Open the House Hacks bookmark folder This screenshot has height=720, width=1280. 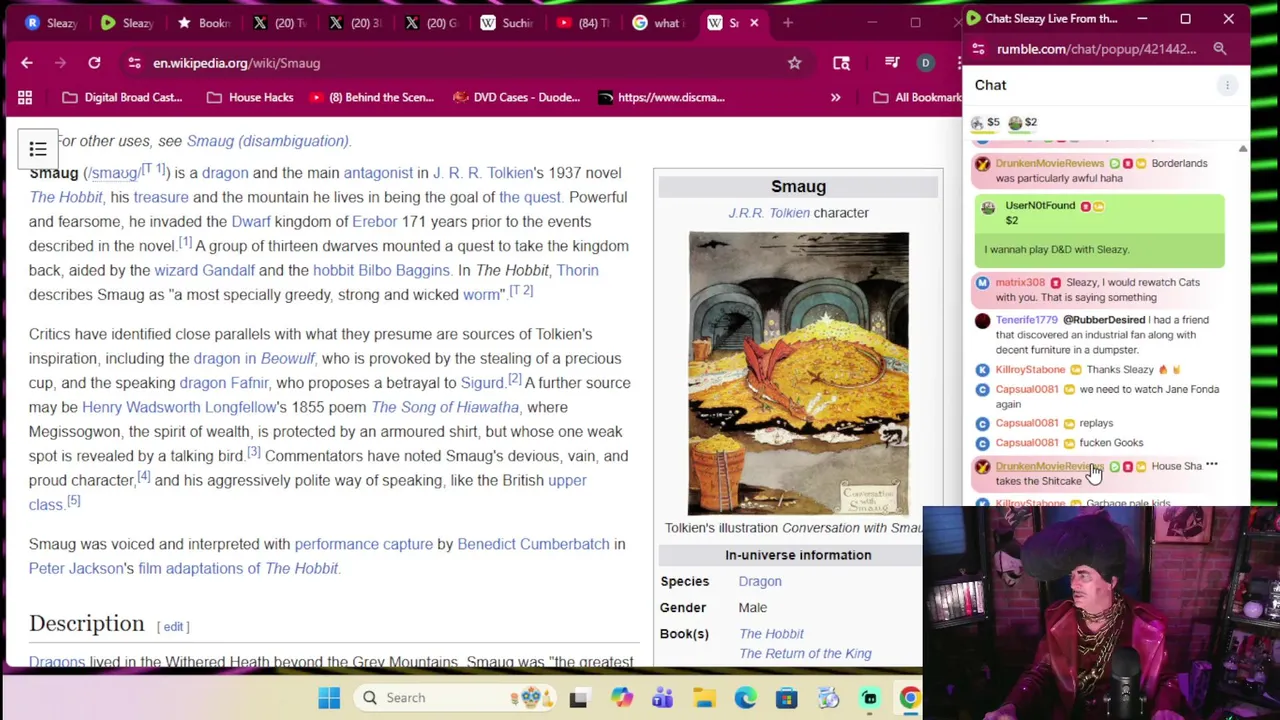coord(250,97)
